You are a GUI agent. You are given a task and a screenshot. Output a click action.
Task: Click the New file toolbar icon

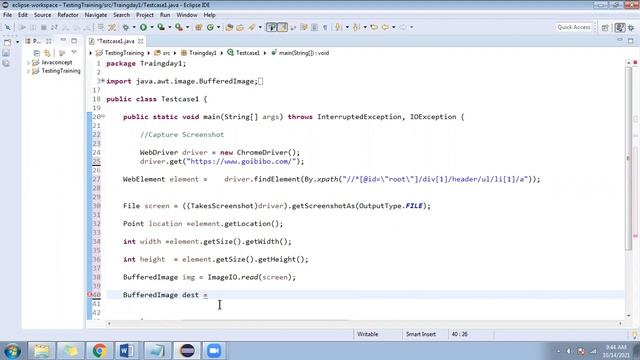coord(7,42)
